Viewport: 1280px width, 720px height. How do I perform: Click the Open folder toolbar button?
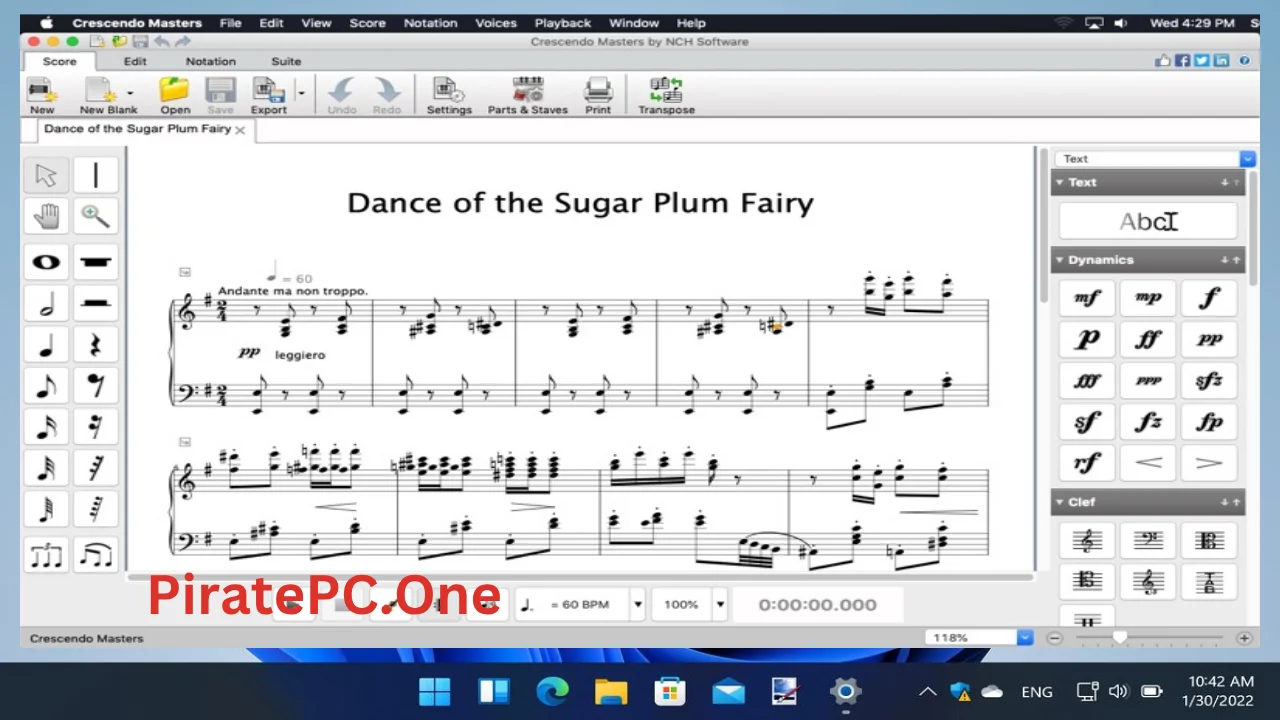pos(175,96)
